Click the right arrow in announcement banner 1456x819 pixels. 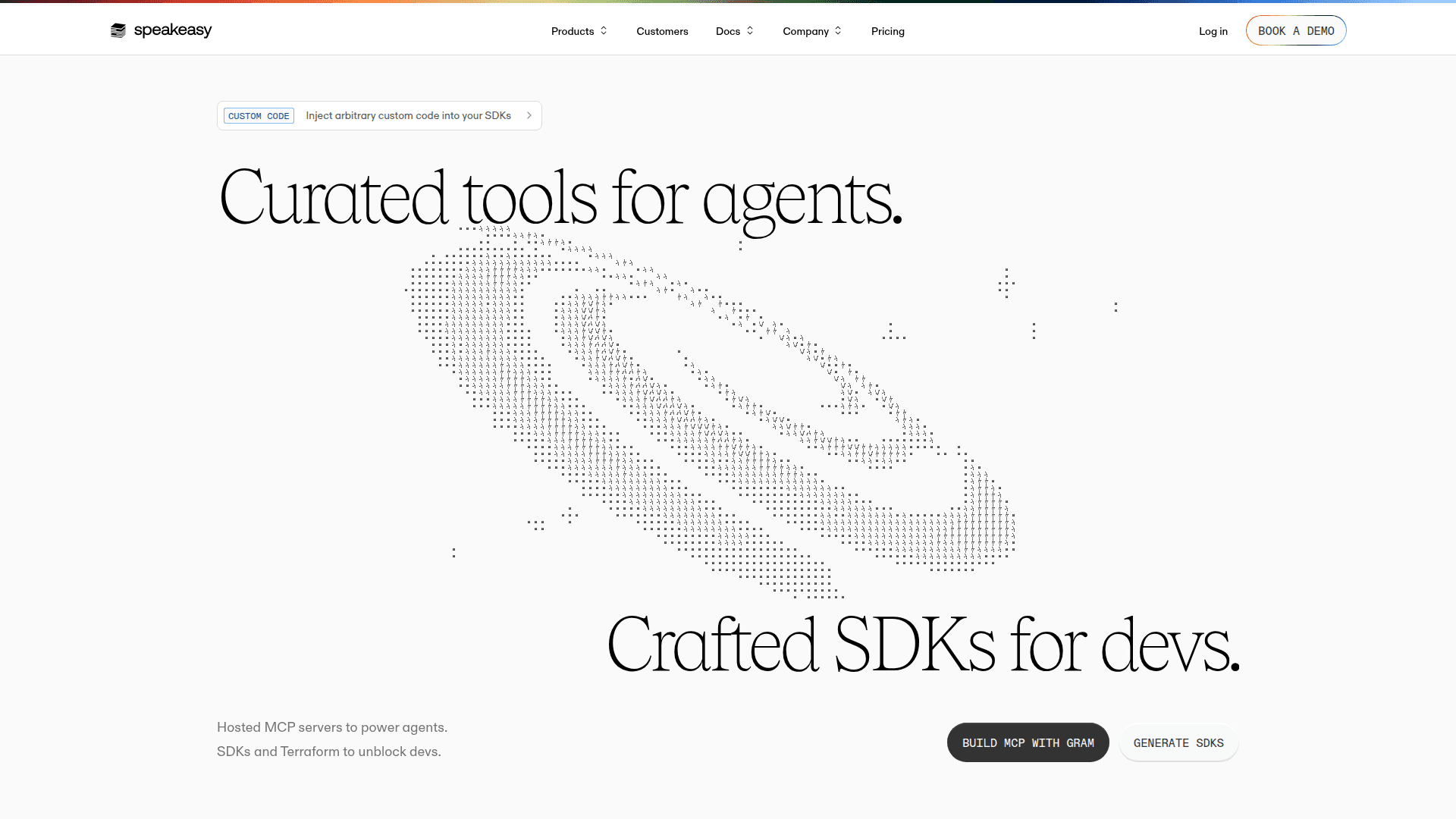[529, 116]
